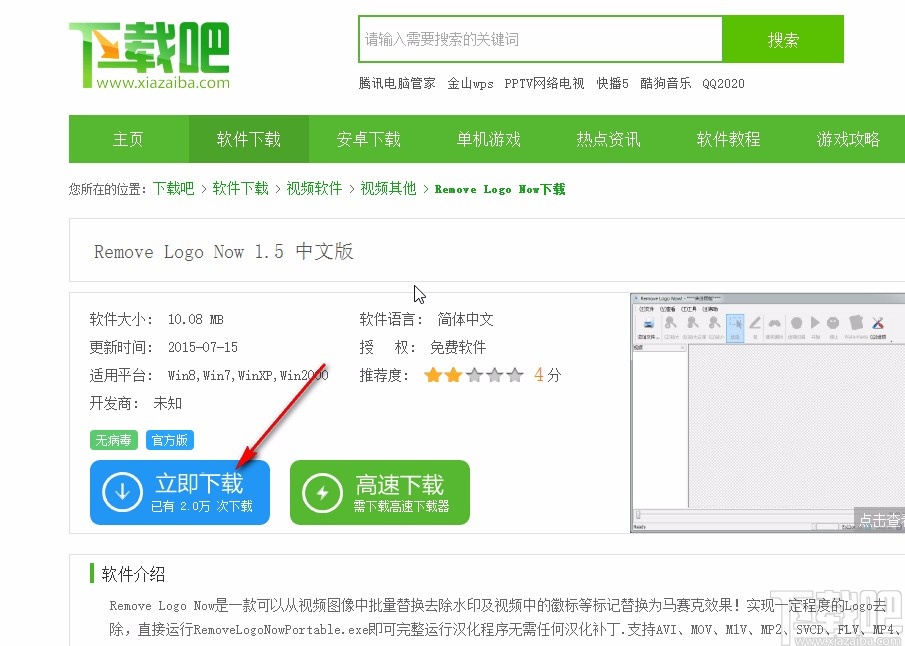Screen dimensions: 905x646
Task: Open the 游戏攻略 navigation tab
Action: coord(847,139)
